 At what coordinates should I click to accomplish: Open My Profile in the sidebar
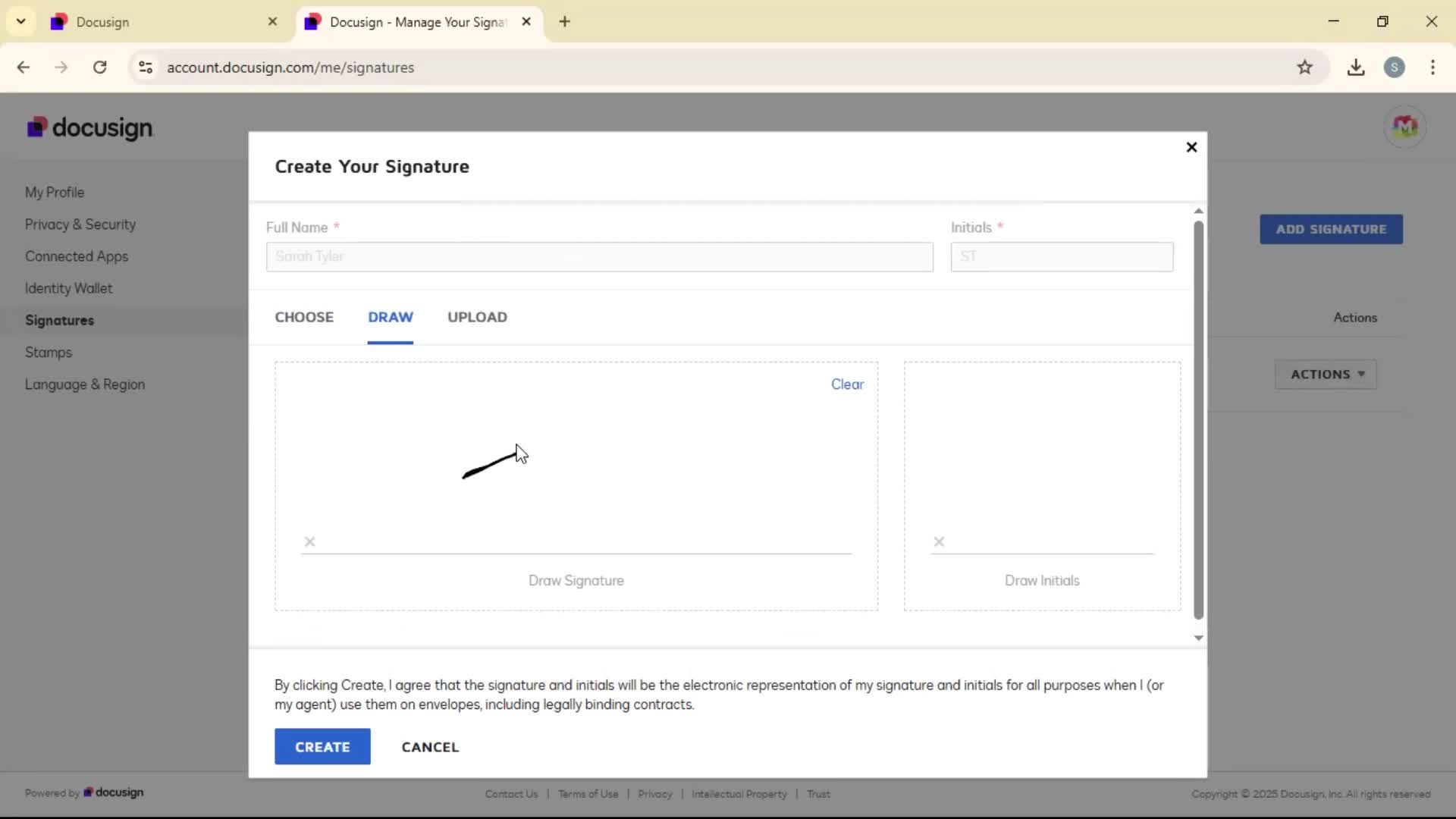click(55, 193)
